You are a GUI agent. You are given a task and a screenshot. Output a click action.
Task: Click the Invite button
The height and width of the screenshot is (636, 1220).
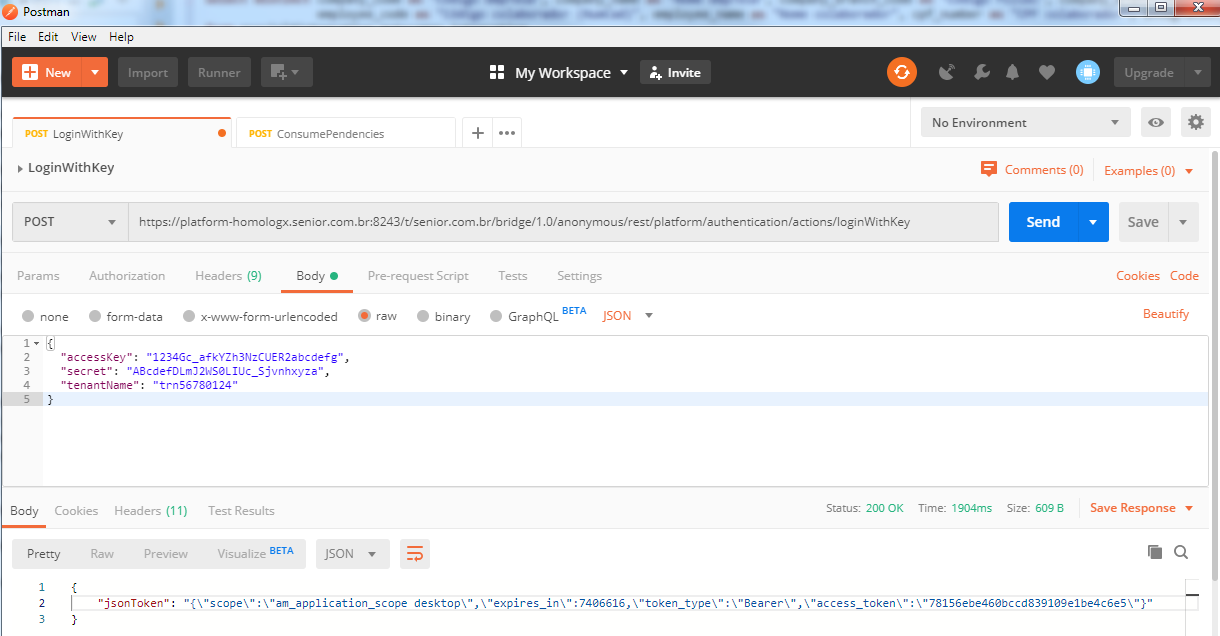675,72
